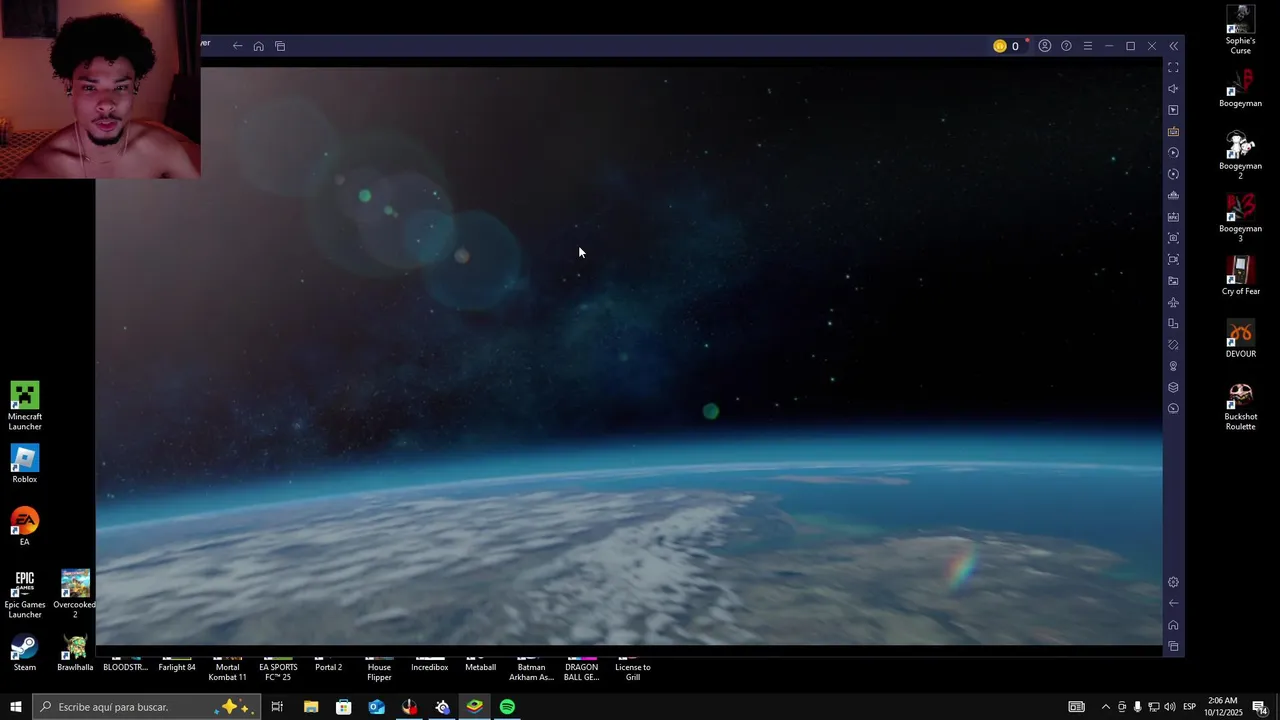Collapse the BlueStacks side toolbar
This screenshot has height=720, width=1280.
click(x=1174, y=46)
